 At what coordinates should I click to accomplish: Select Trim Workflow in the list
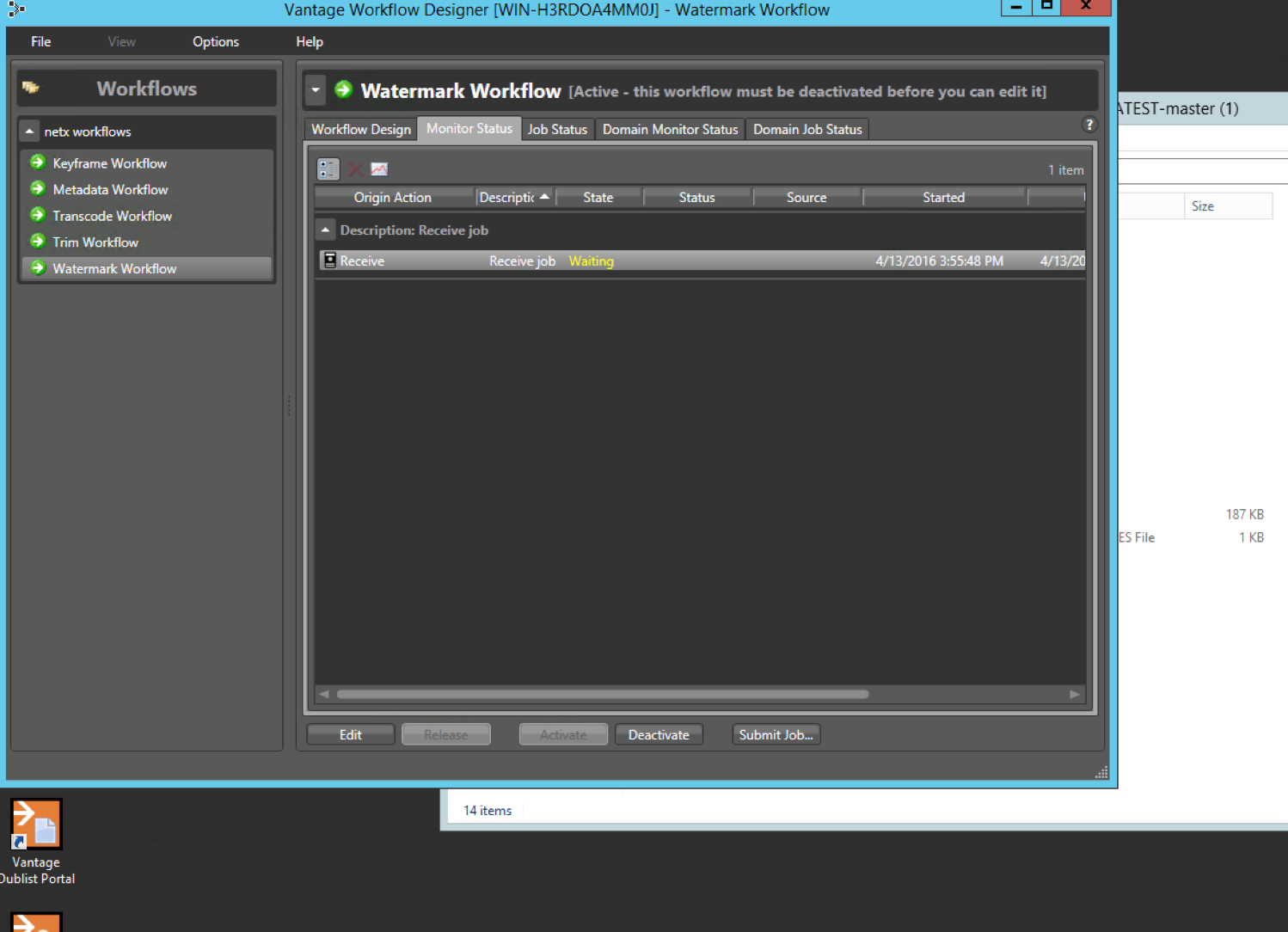tap(146, 242)
